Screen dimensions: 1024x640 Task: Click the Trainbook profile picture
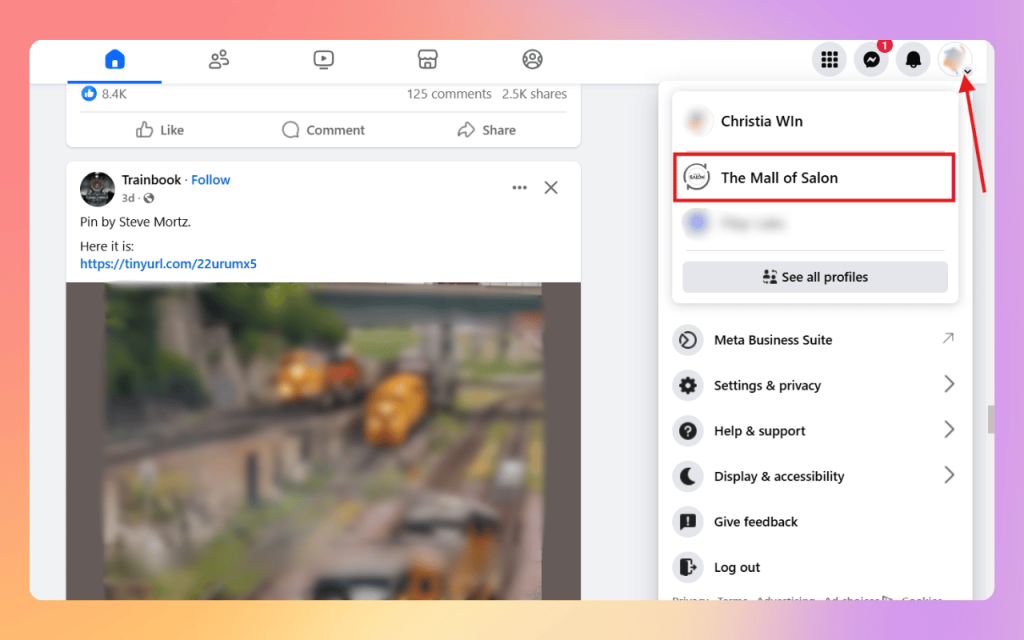click(x=97, y=189)
